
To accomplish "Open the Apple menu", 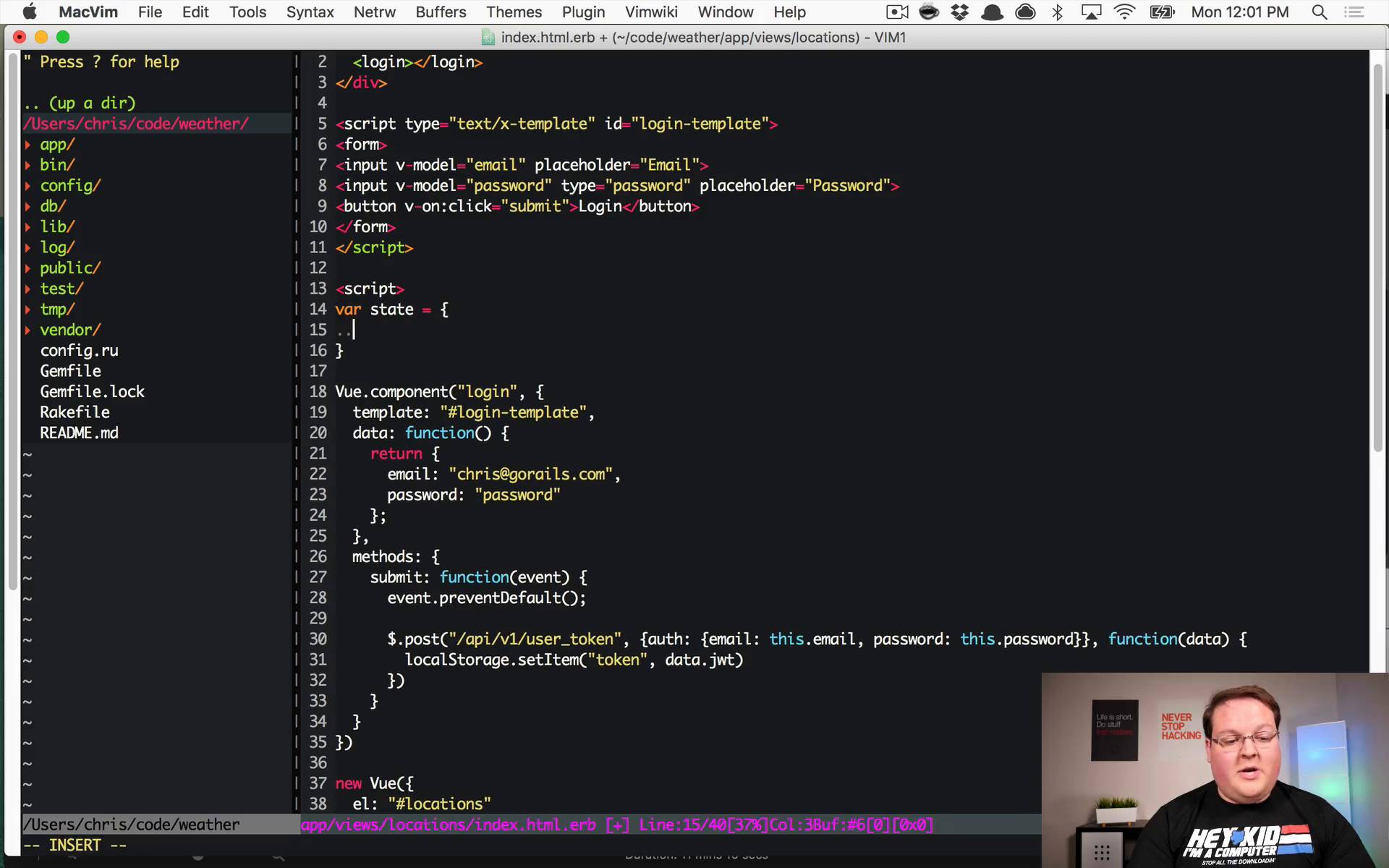I will tap(30, 12).
